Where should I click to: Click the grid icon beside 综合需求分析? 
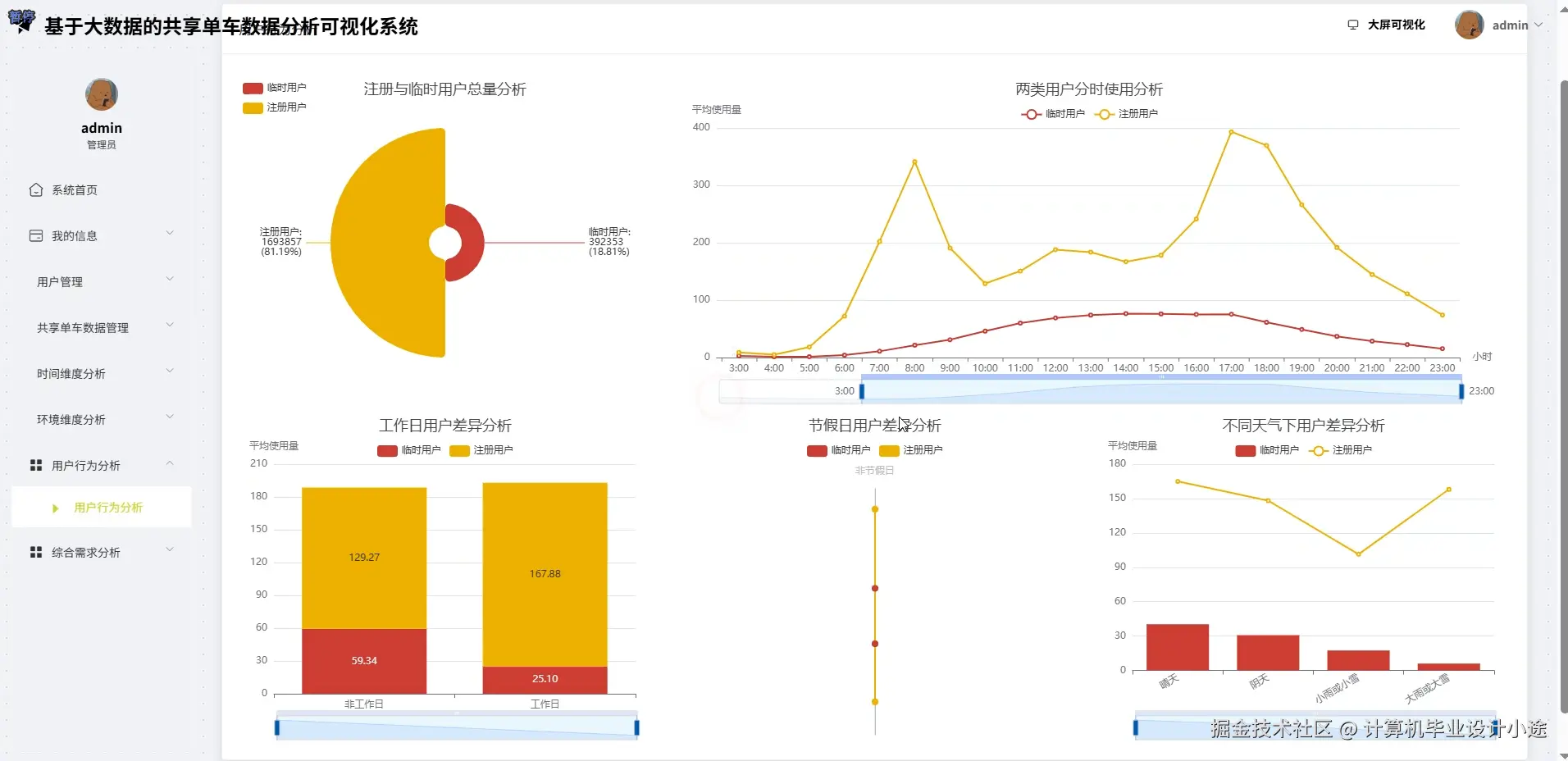[36, 552]
